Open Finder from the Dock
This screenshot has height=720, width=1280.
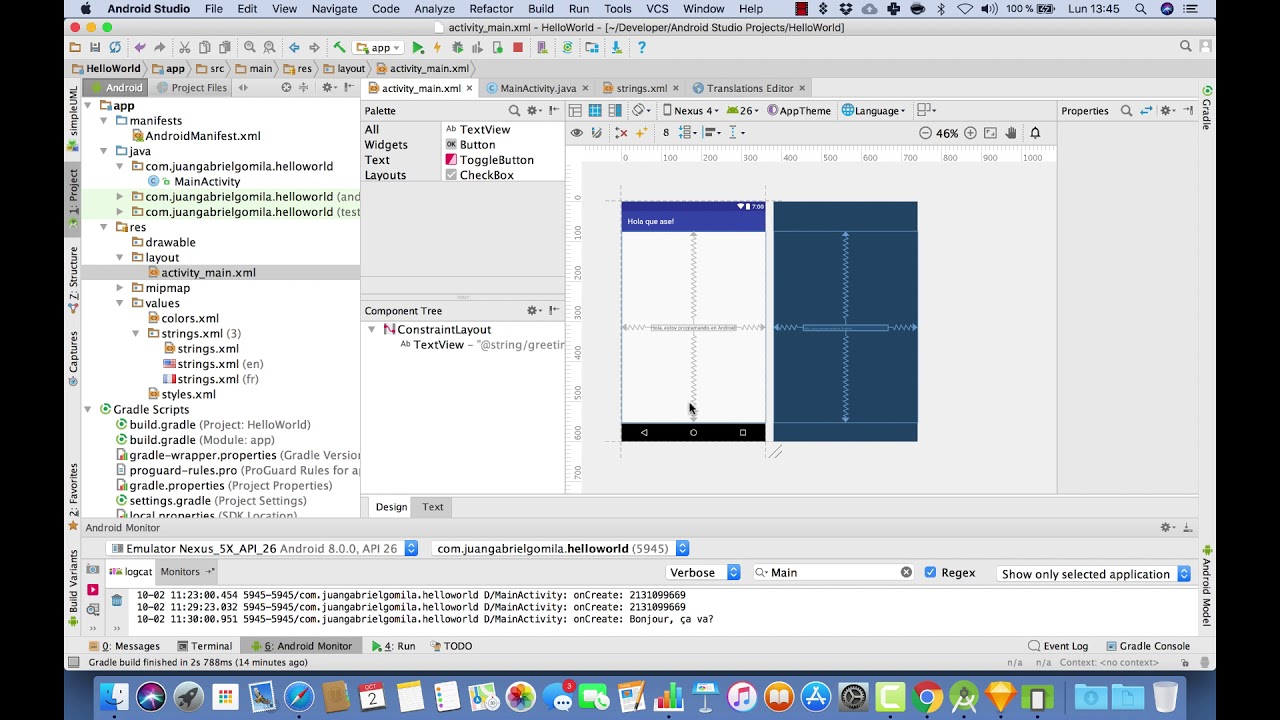coord(114,697)
